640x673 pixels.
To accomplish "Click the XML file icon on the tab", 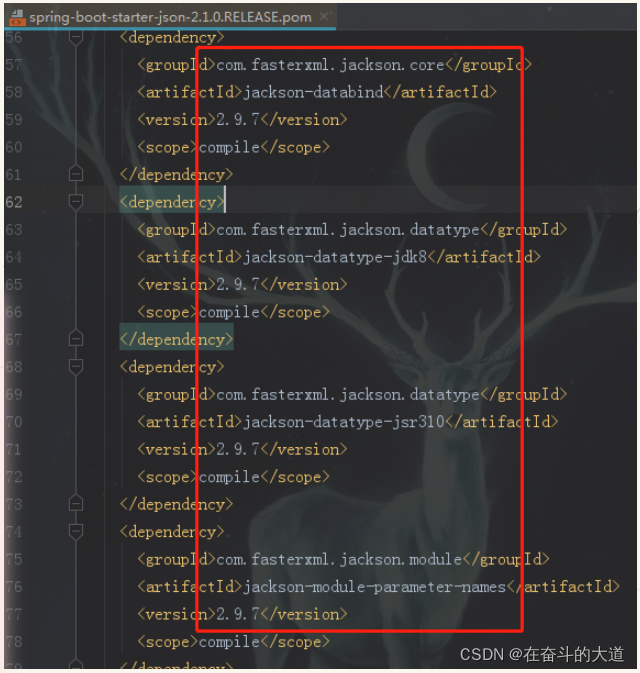I will coord(17,18).
